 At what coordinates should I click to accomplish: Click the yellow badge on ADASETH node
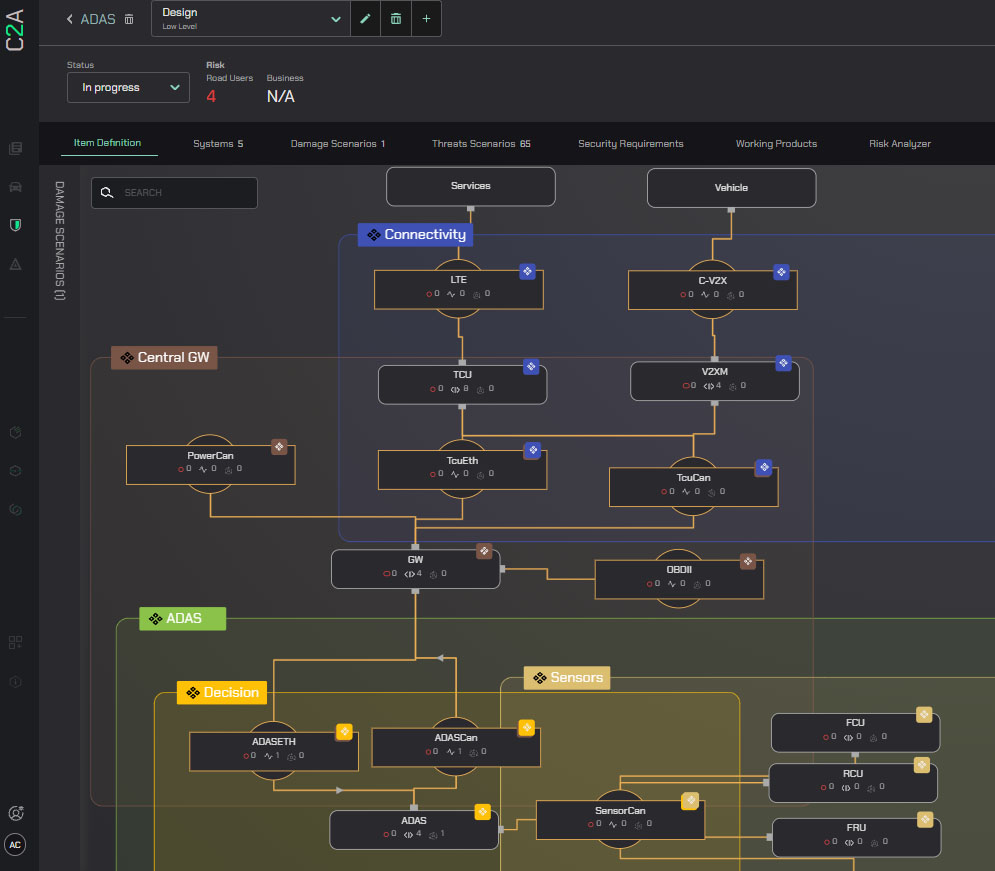[x=344, y=732]
